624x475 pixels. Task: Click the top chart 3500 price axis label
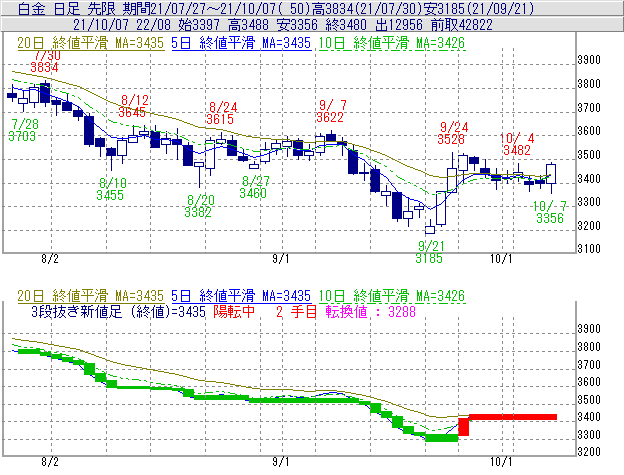coord(589,155)
